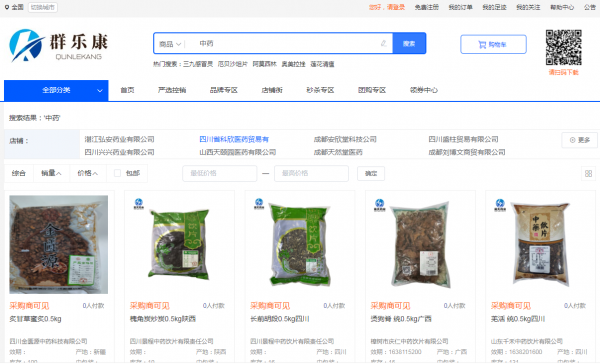Image resolution: width=600 pixels, height=364 pixels.
Task: Click the 切换城市 switch city button
Action: (43, 7)
